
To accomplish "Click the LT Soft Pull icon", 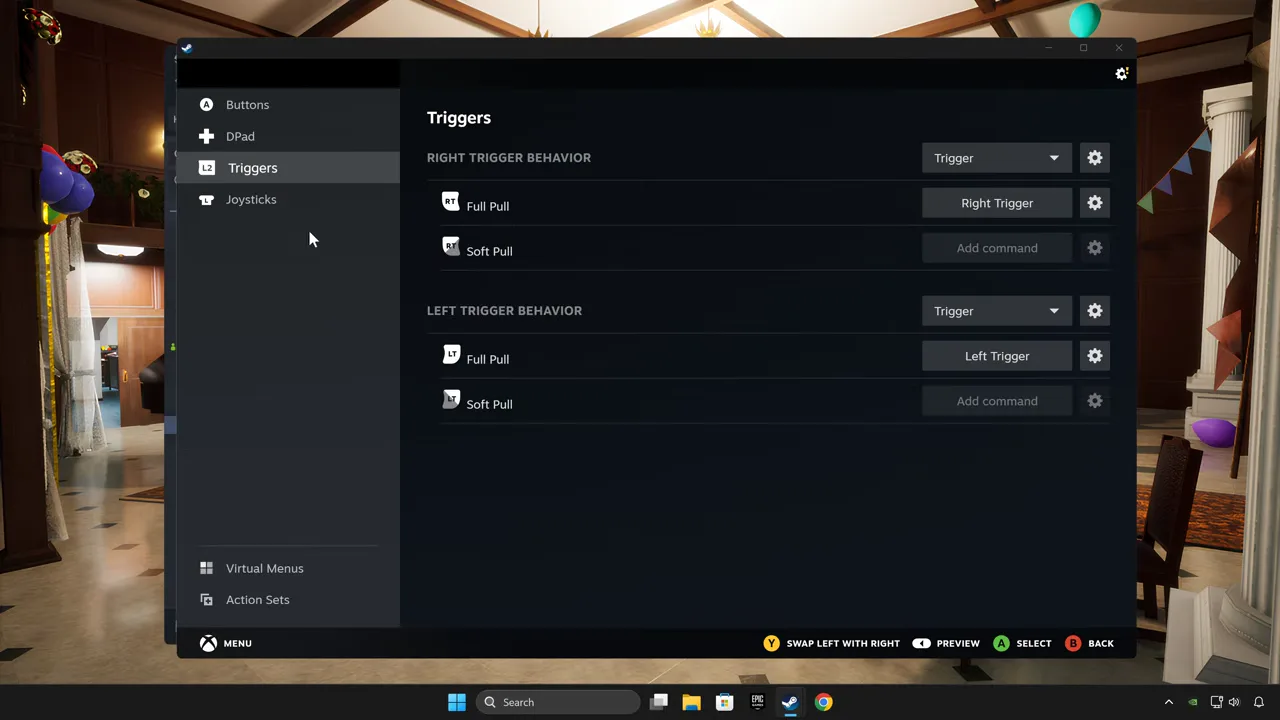I will point(451,400).
